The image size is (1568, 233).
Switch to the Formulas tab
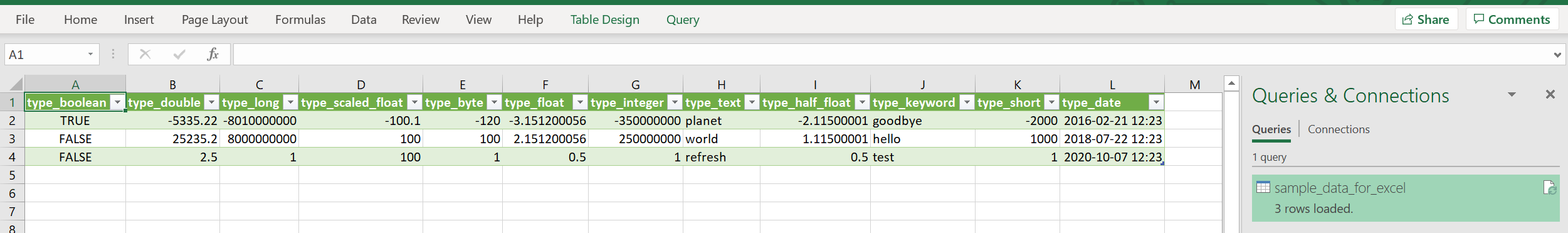(x=300, y=19)
